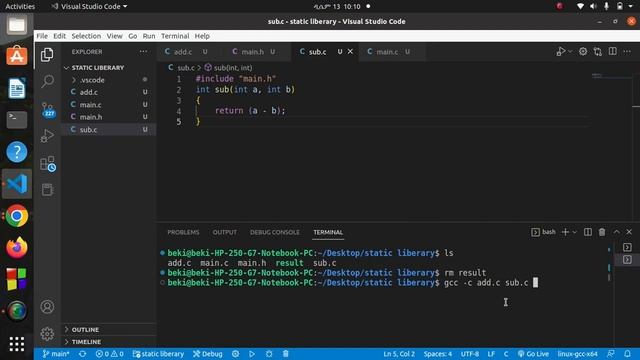Open the launch profile dropdown beside plus
Screen dimensions: 640x360
pyautogui.click(x=574, y=232)
